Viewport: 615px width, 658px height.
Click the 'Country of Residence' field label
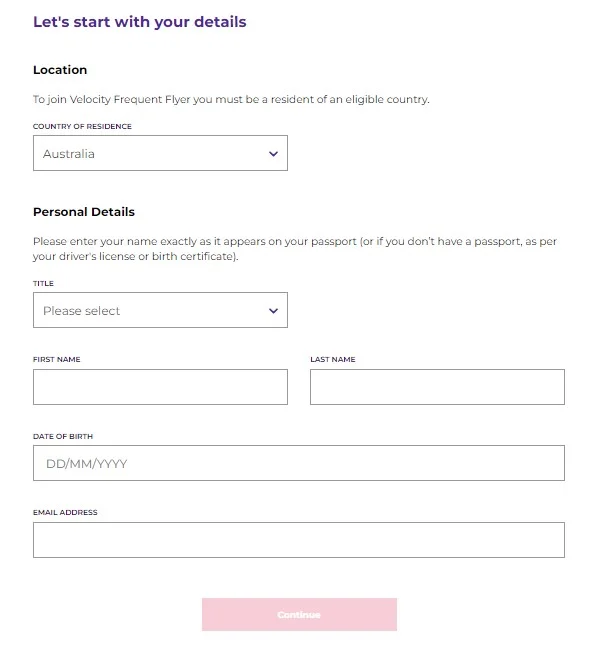[82, 127]
